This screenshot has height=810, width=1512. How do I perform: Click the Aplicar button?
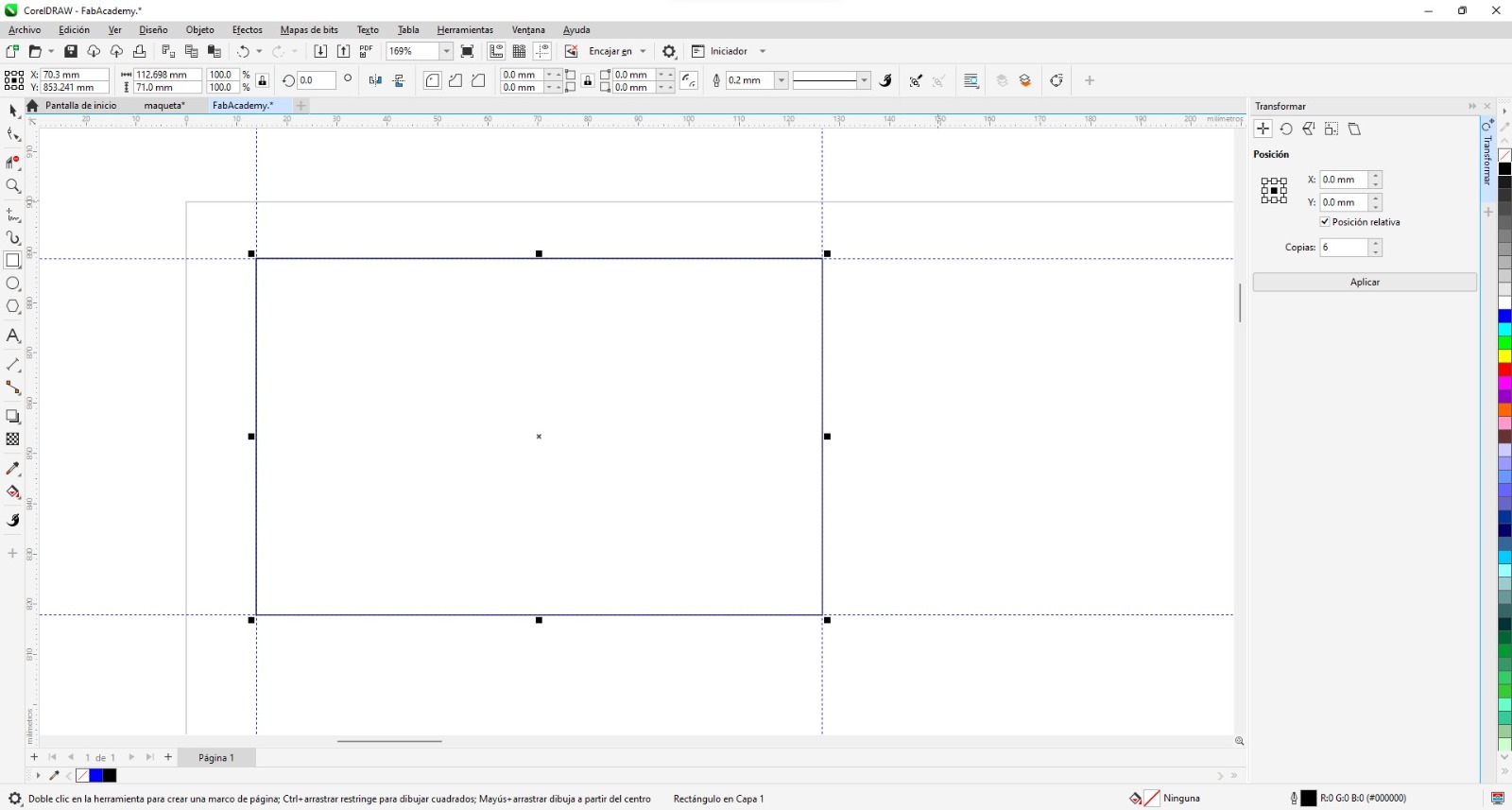pyautogui.click(x=1365, y=282)
